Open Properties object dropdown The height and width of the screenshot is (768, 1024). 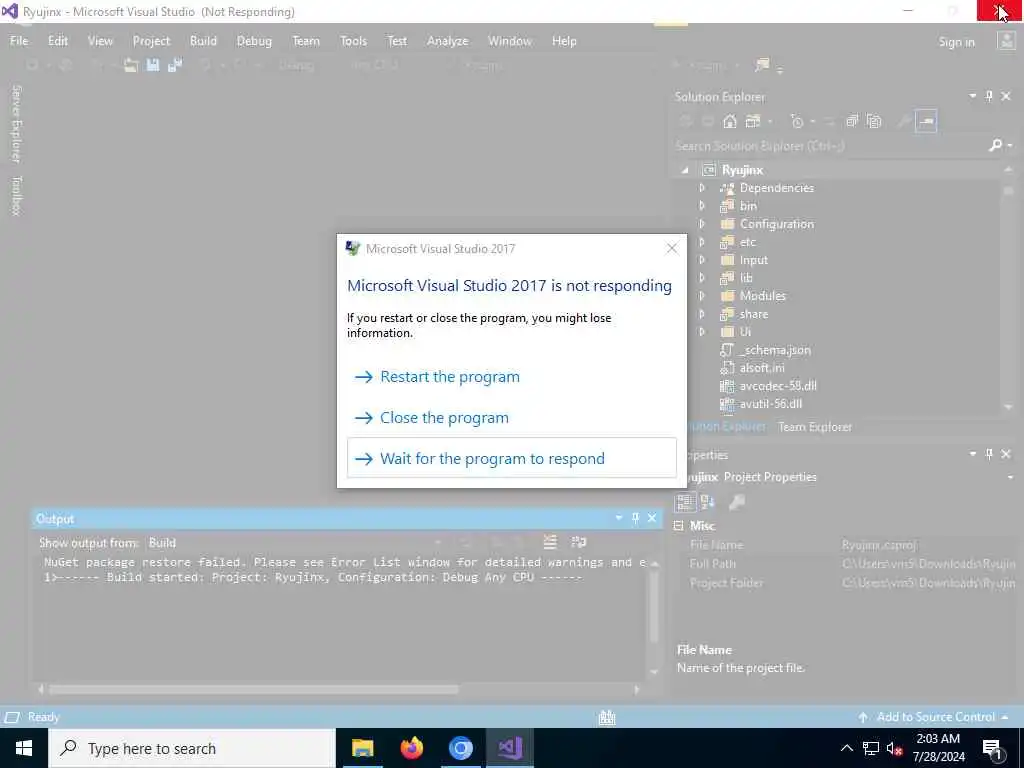pos(1010,477)
